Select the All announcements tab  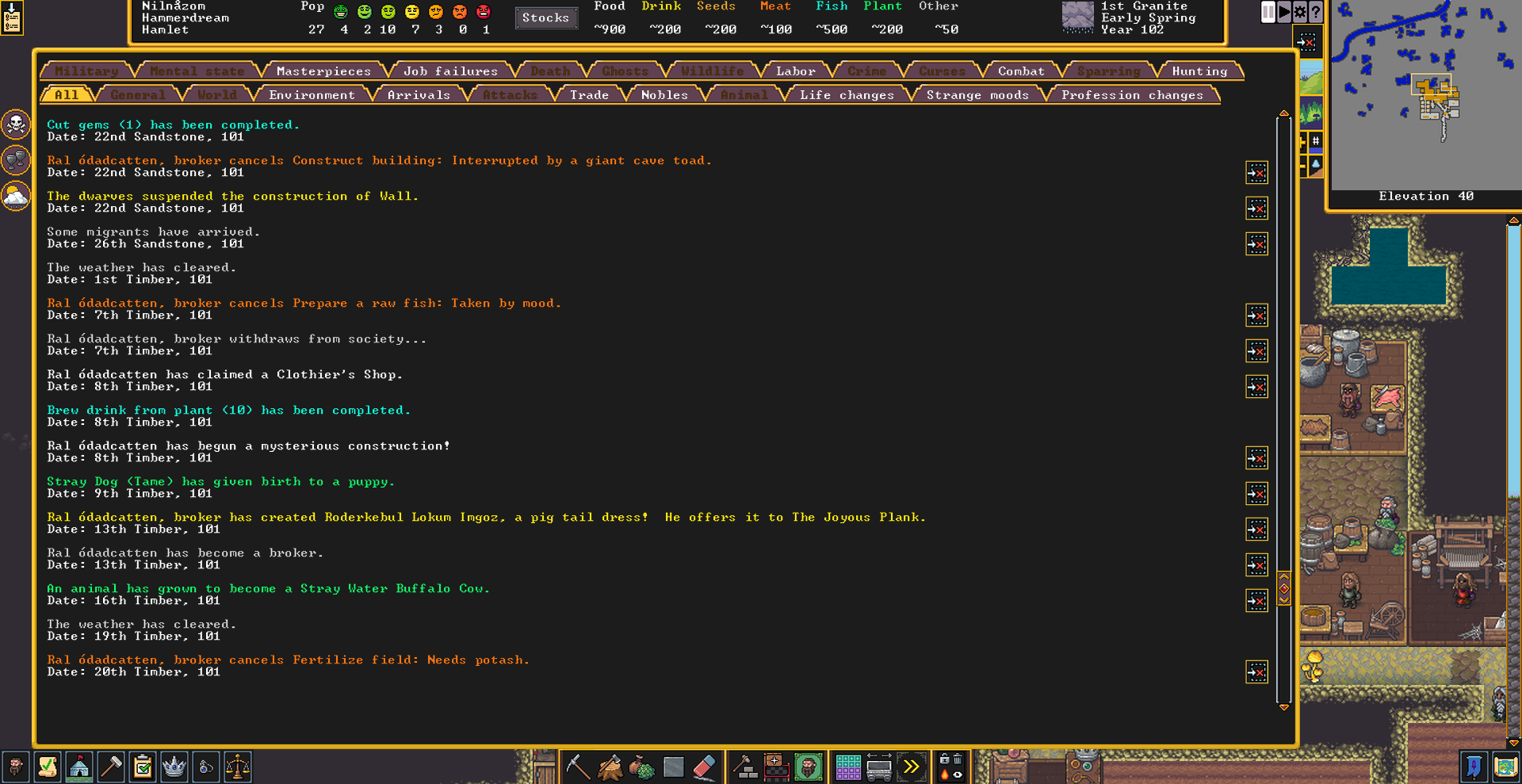(x=67, y=95)
